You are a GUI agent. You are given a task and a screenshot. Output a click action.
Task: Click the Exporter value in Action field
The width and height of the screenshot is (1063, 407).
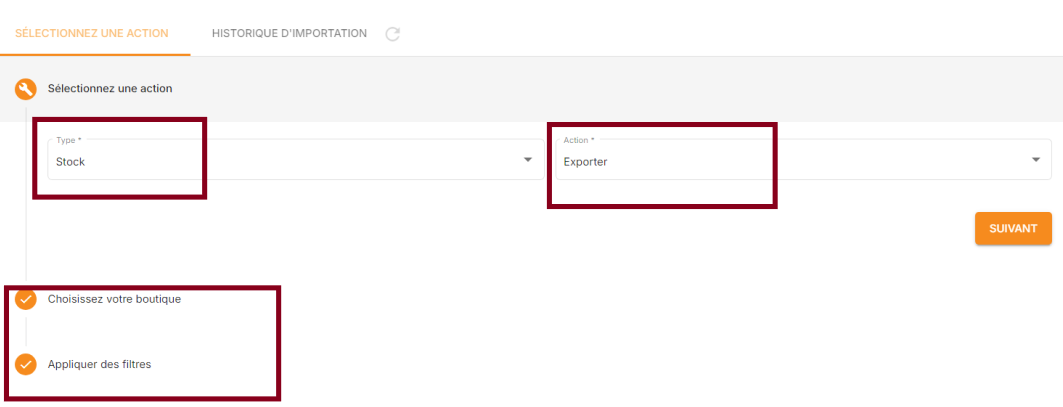585,161
